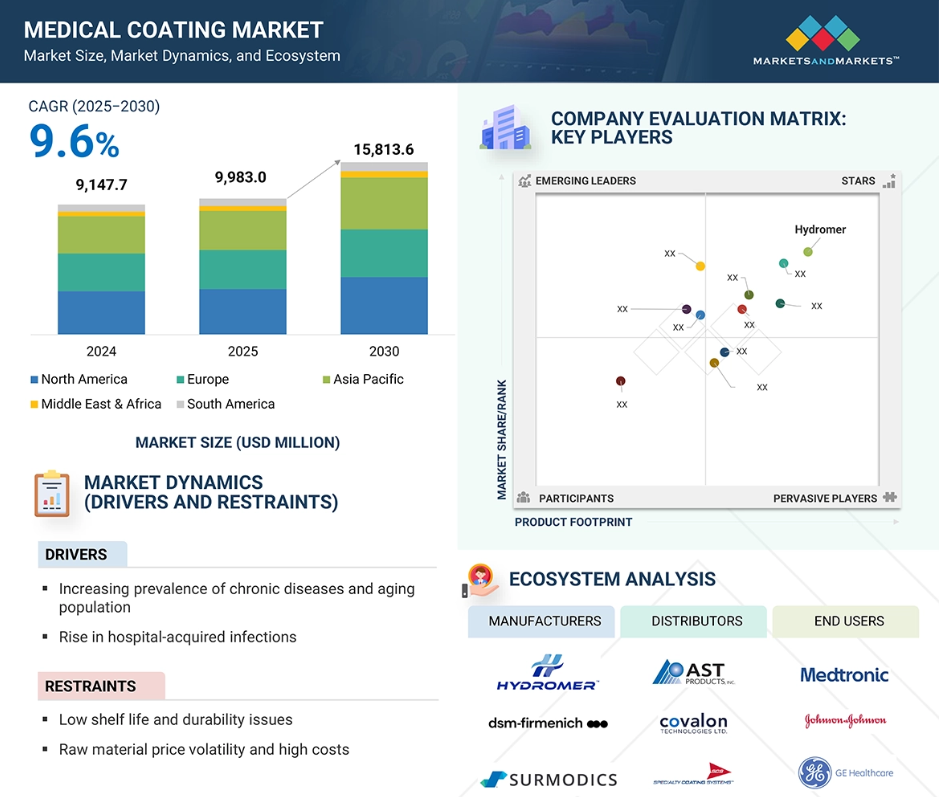Image resolution: width=943 pixels, height=797 pixels.
Task: Click the "MEDICAL COATING MARKET" title
Action: point(174,30)
